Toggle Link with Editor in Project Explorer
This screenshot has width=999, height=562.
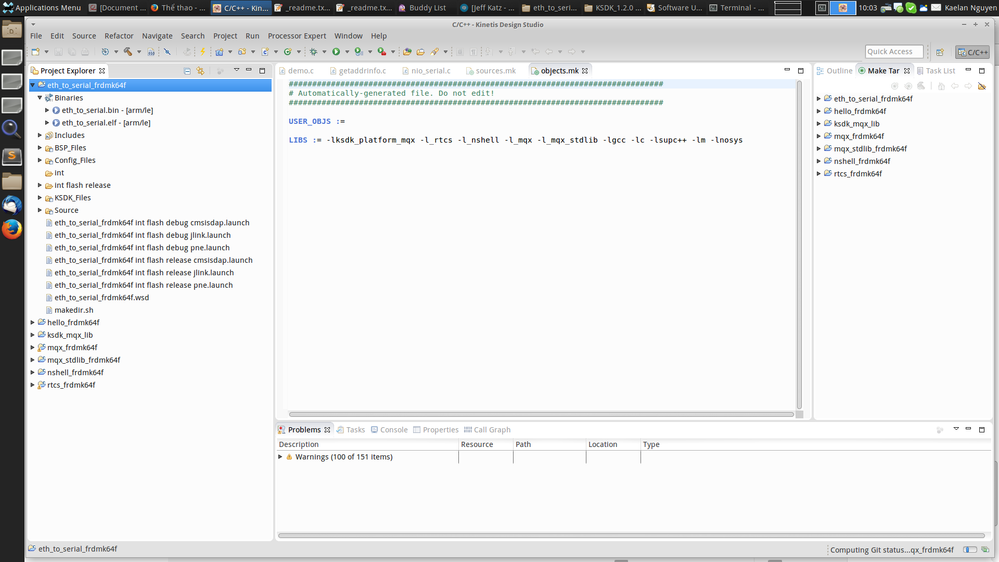coord(201,71)
